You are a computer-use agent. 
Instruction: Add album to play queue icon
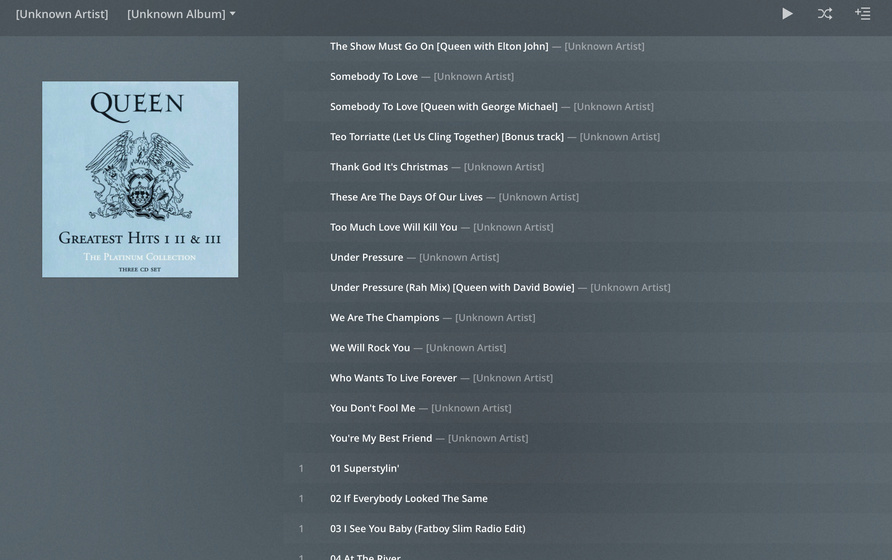tap(862, 14)
